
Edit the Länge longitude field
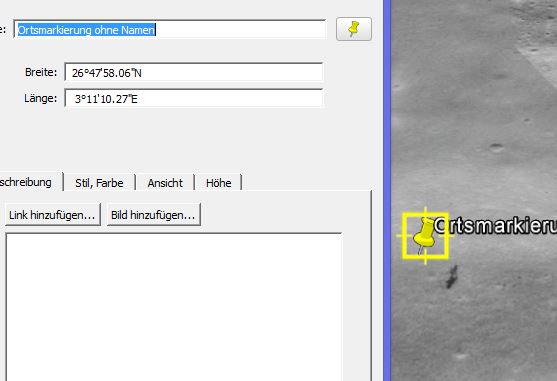[194, 98]
